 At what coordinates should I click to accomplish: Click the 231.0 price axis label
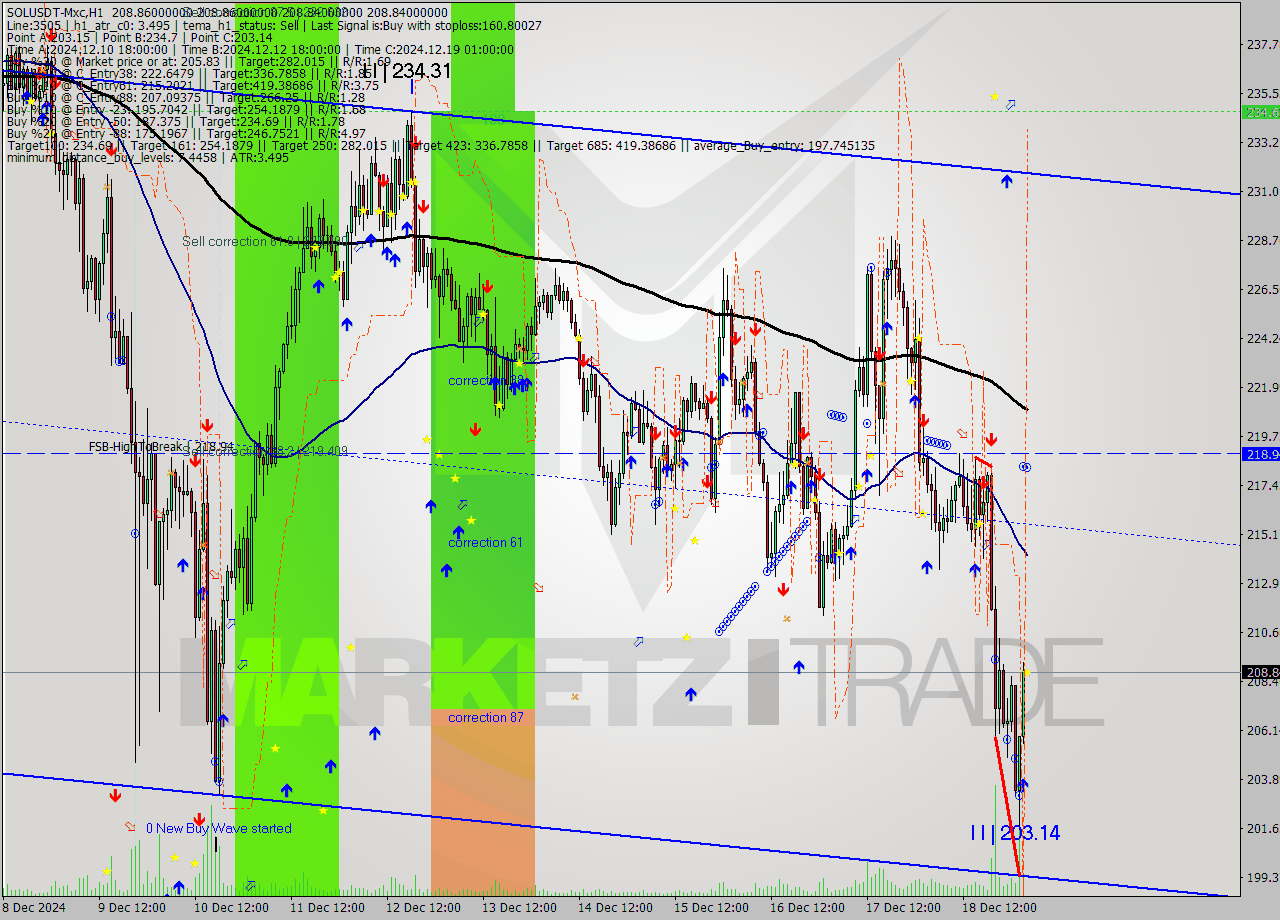[1262, 191]
